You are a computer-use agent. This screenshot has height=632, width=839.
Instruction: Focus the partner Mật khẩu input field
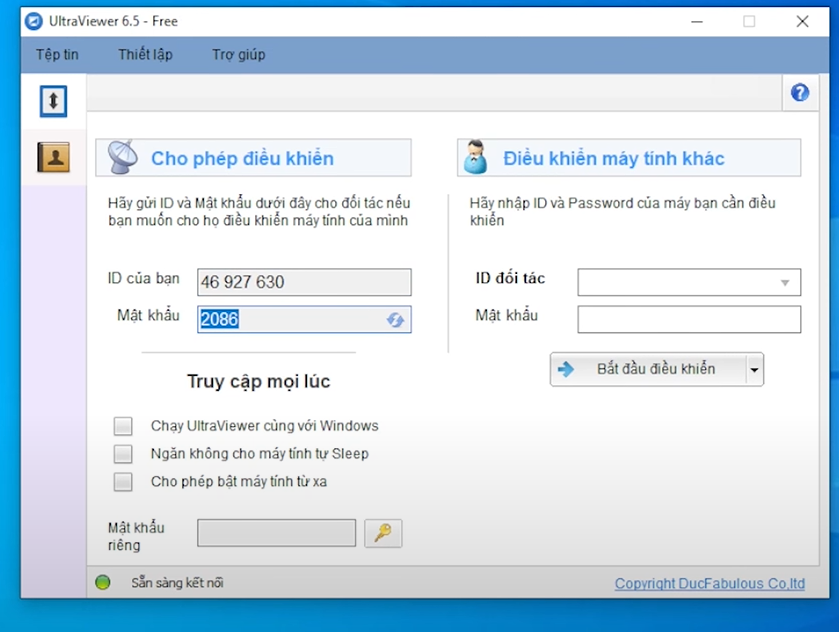tap(689, 319)
